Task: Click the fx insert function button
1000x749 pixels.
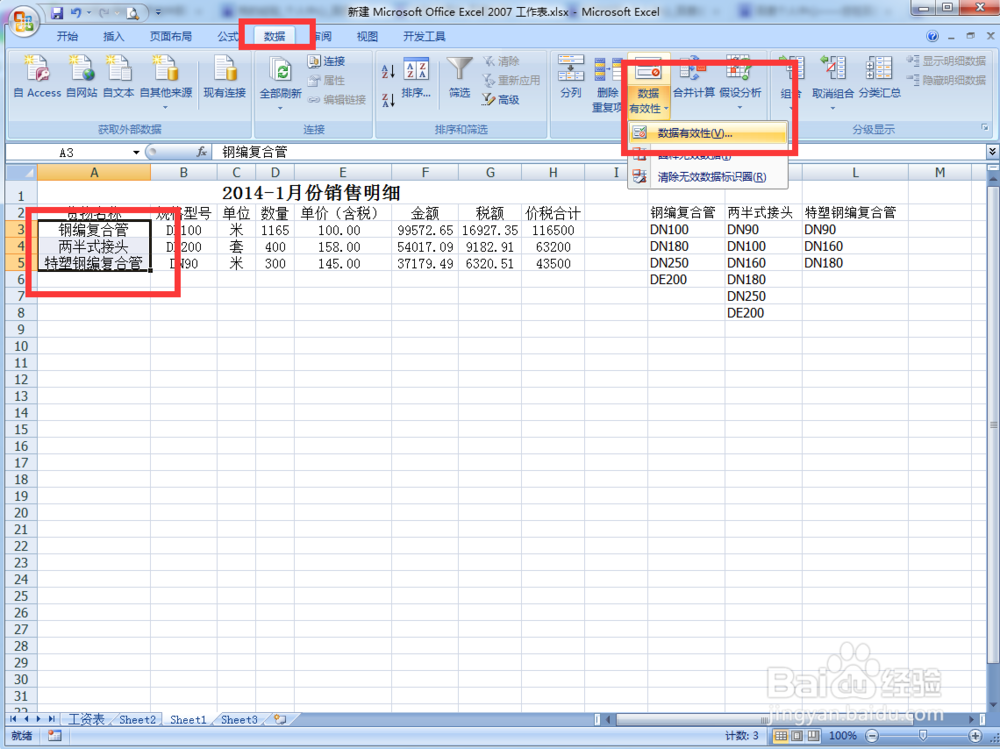Action: click(x=202, y=152)
